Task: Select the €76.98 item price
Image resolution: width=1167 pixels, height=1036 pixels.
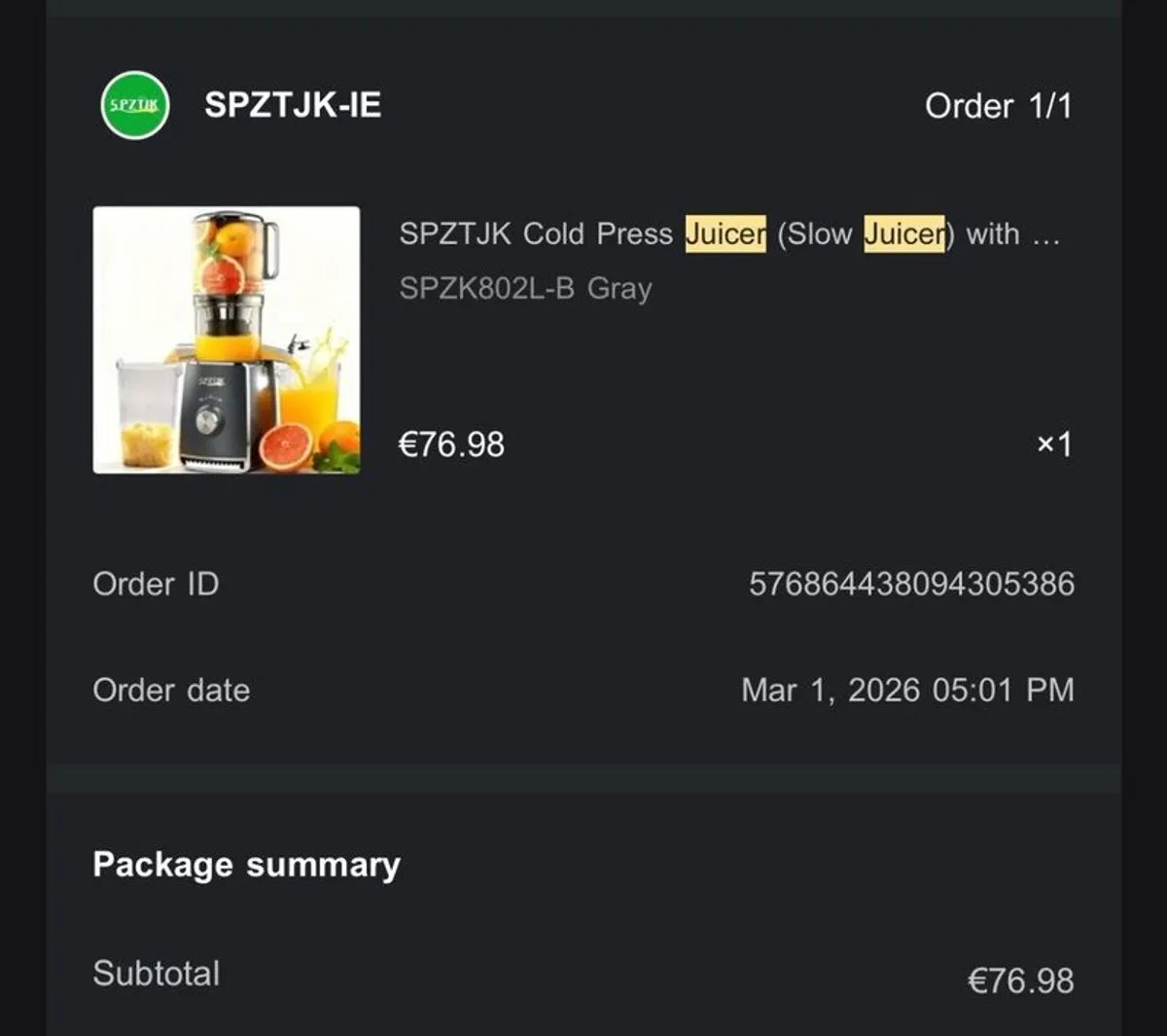Action: (451, 445)
